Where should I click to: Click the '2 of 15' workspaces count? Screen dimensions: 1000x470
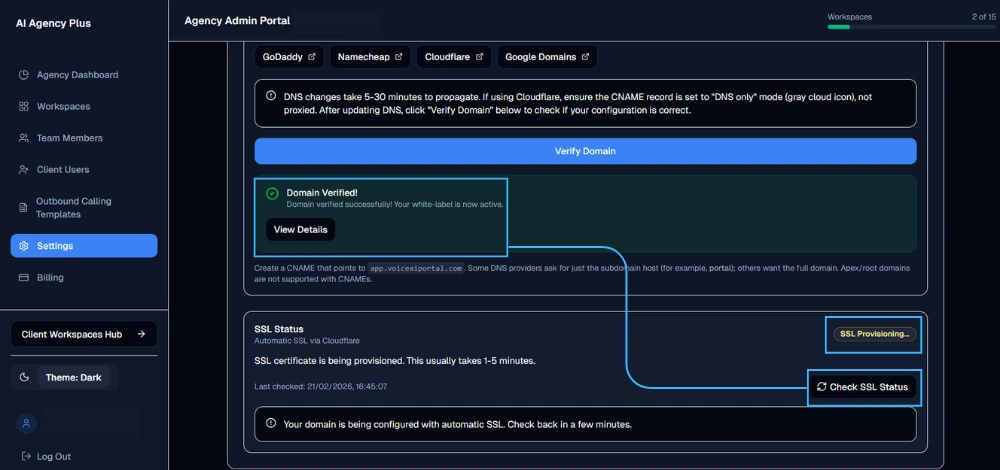[x=983, y=17]
